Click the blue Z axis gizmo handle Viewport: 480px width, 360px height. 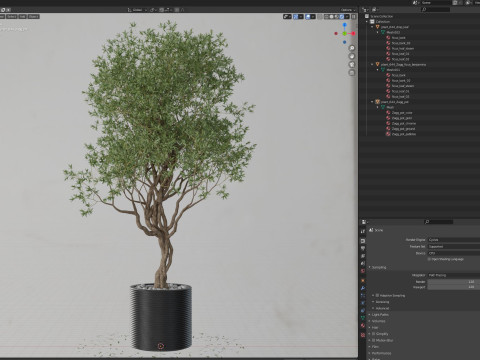[345, 25]
